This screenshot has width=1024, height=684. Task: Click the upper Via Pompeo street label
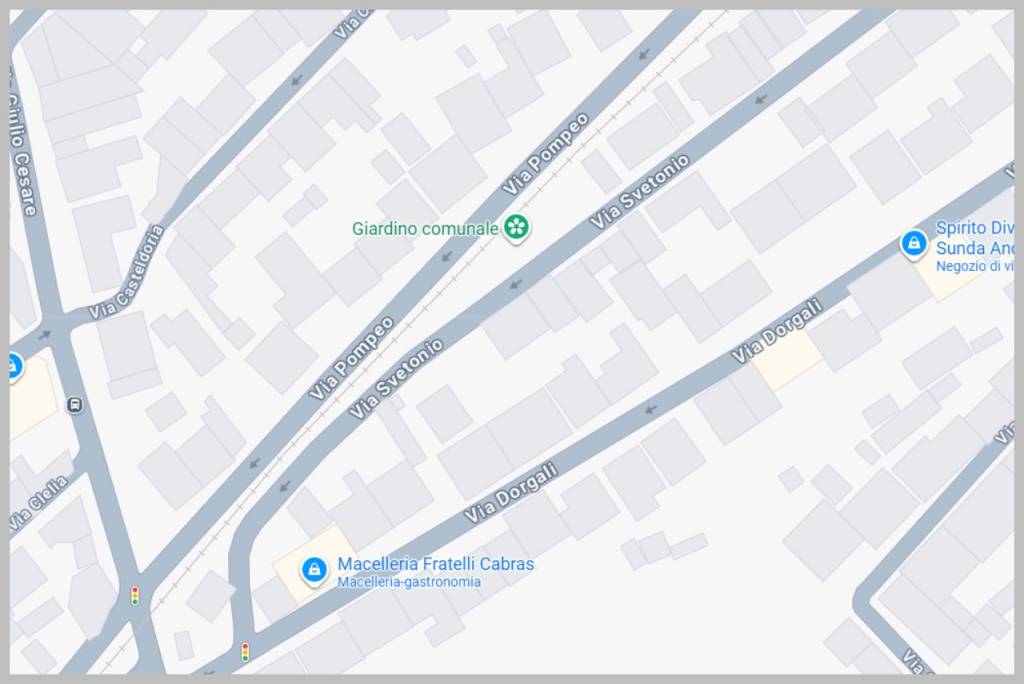[x=546, y=154]
